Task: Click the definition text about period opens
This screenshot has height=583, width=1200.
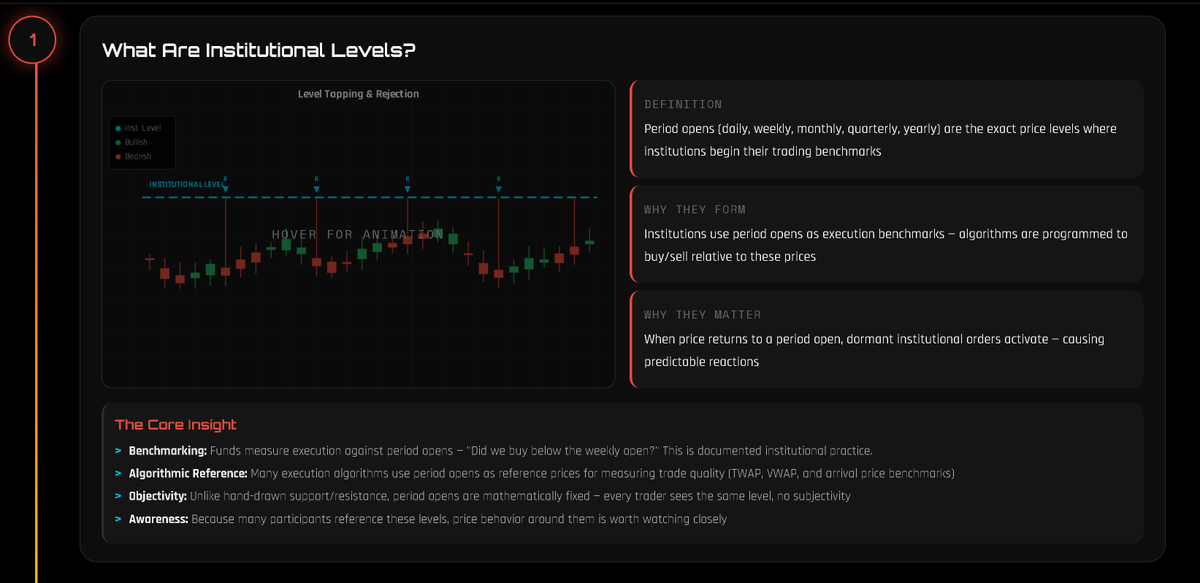Action: click(880, 141)
